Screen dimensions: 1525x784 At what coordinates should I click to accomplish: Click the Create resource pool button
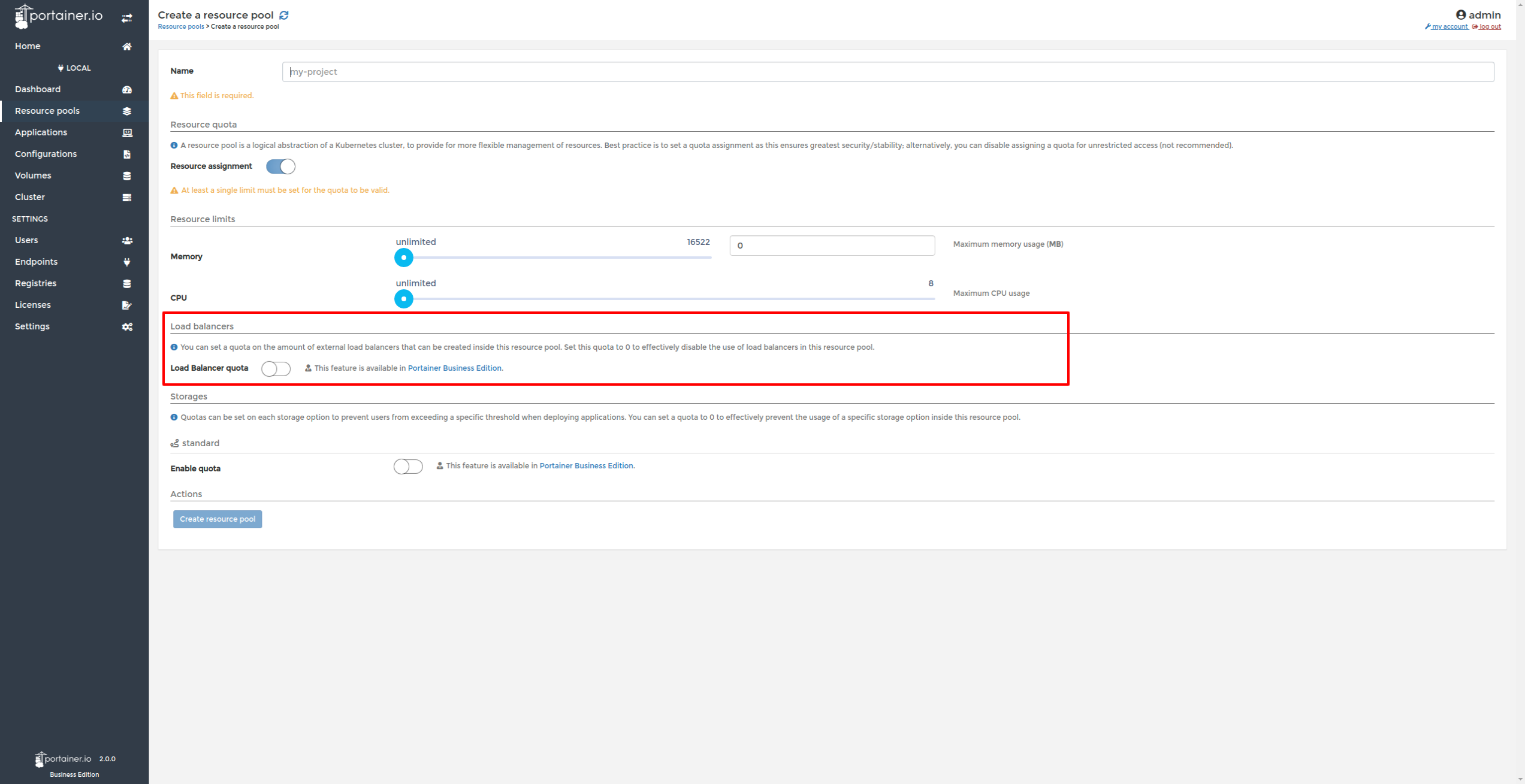tap(217, 519)
